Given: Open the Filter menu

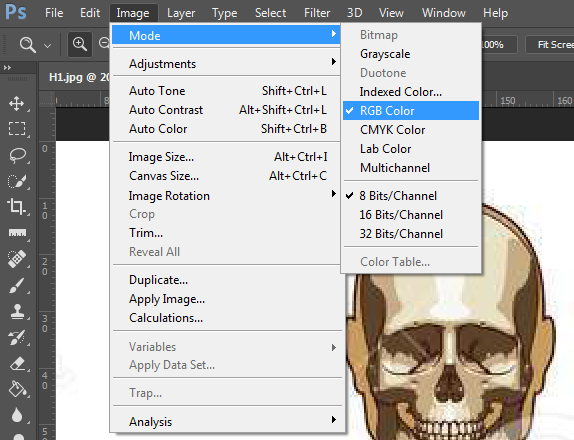Looking at the screenshot, I should coord(317,13).
